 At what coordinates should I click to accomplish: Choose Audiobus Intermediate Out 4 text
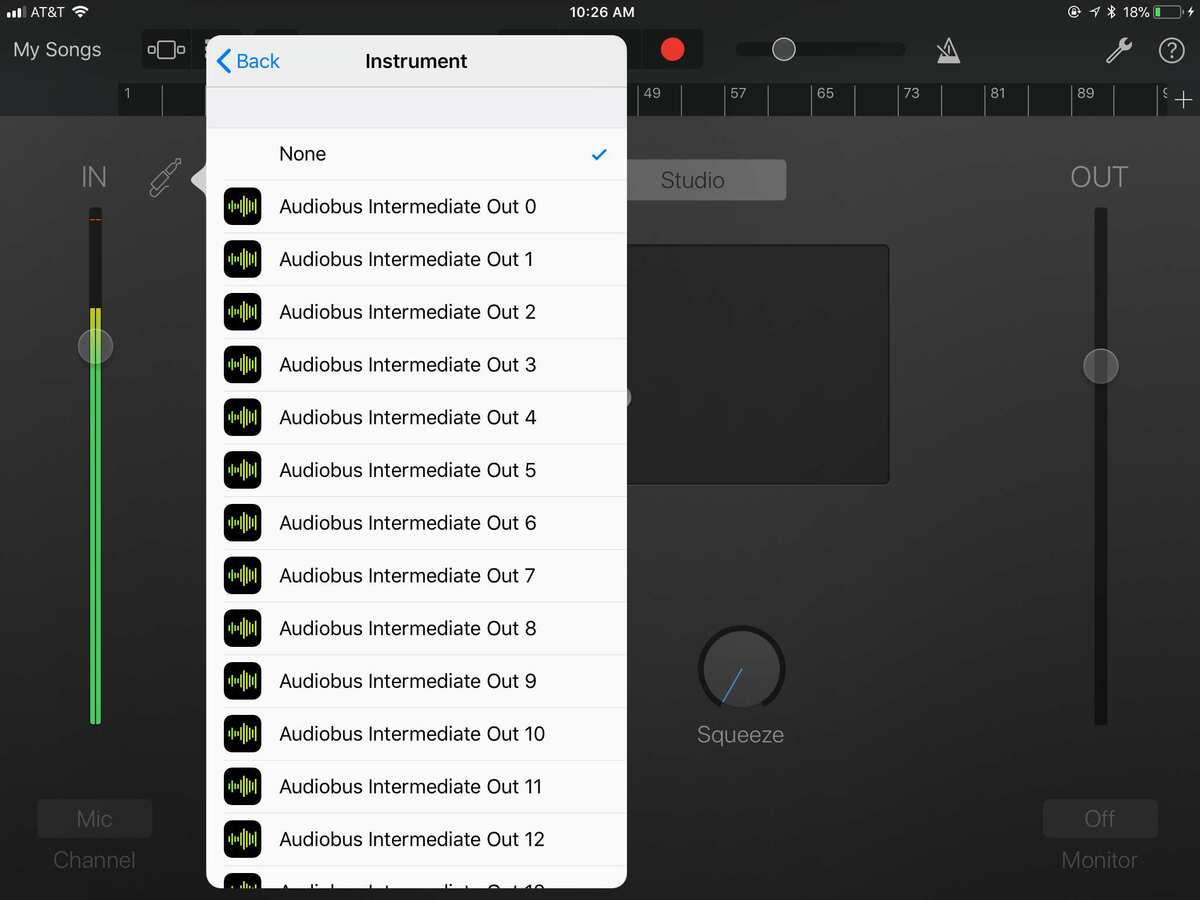pyautogui.click(x=408, y=418)
